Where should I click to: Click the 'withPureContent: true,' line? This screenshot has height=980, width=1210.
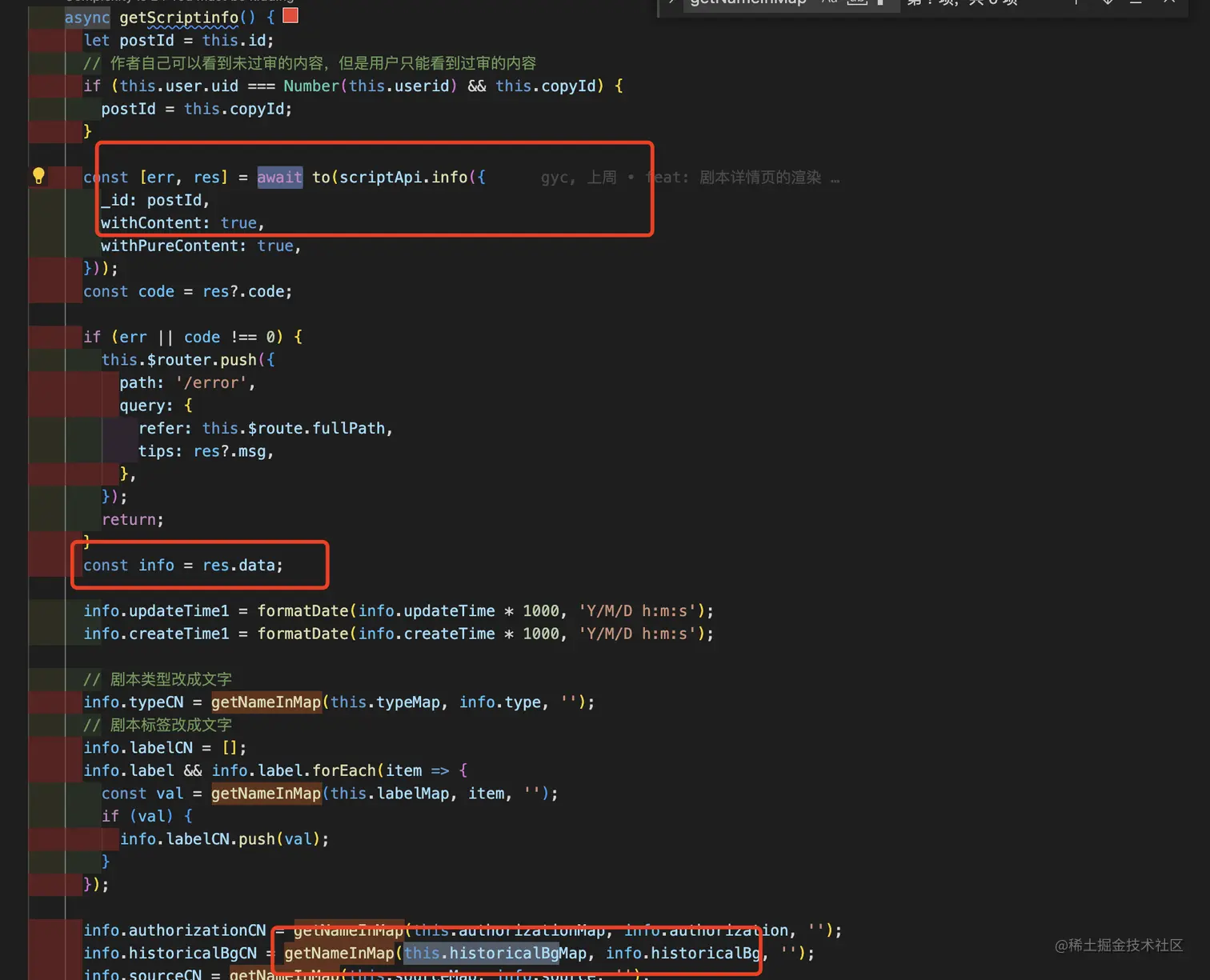[201, 246]
